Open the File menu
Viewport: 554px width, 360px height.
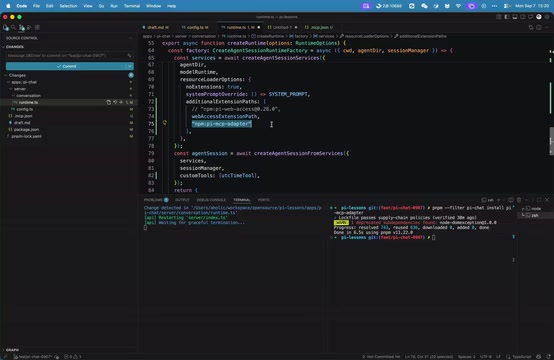click(36, 6)
